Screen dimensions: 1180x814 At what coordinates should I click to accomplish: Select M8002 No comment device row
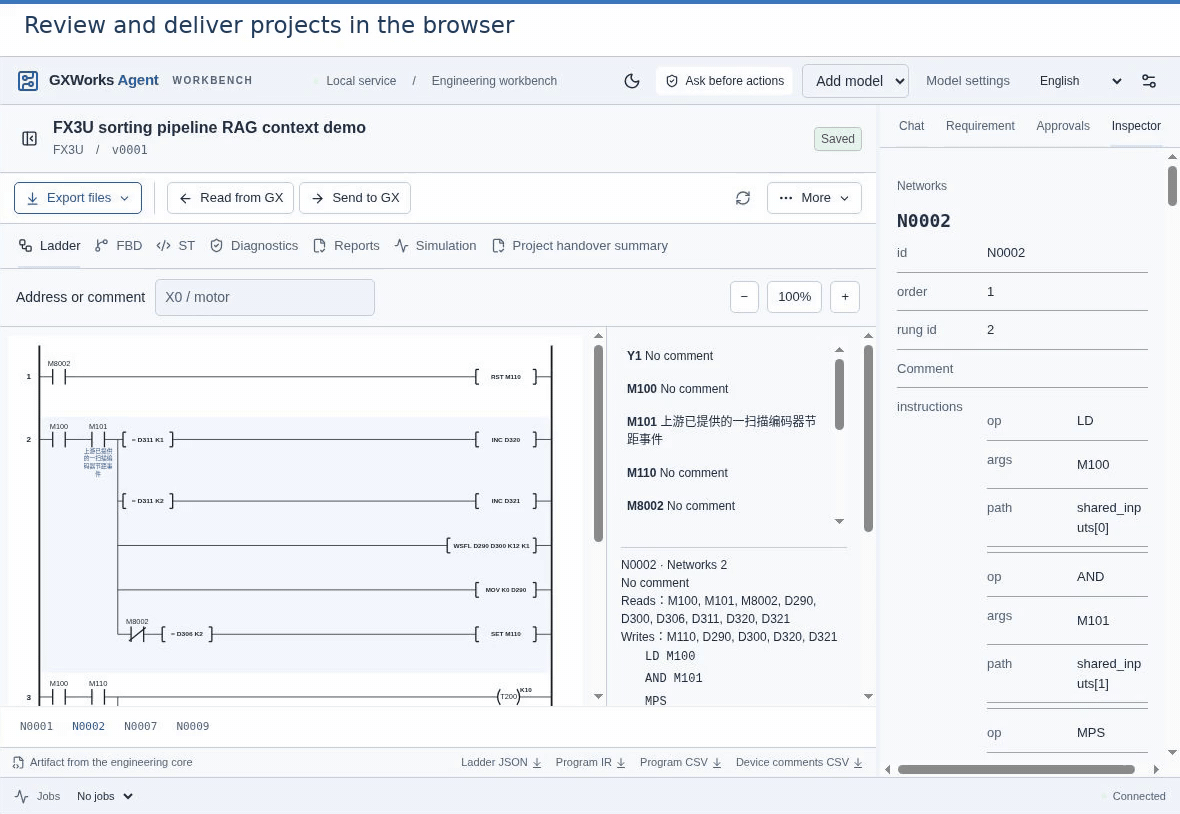click(681, 506)
